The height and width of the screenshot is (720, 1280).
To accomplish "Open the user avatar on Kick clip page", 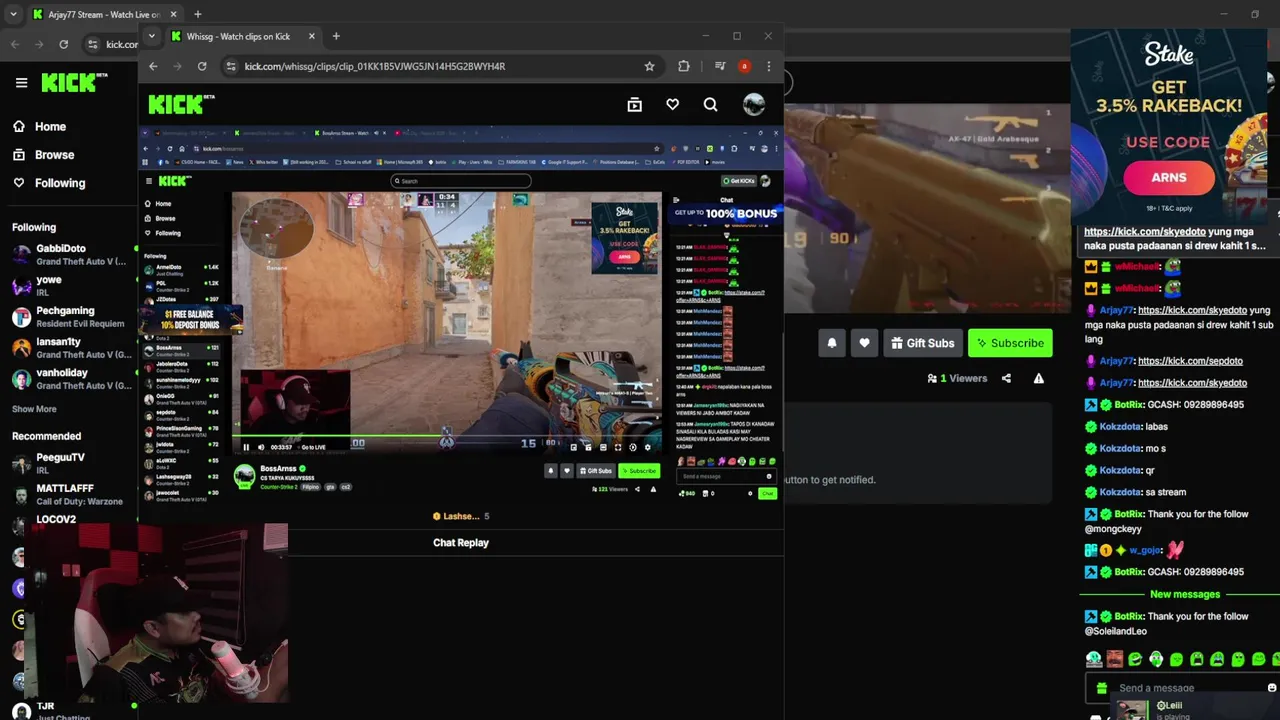I will [x=754, y=104].
